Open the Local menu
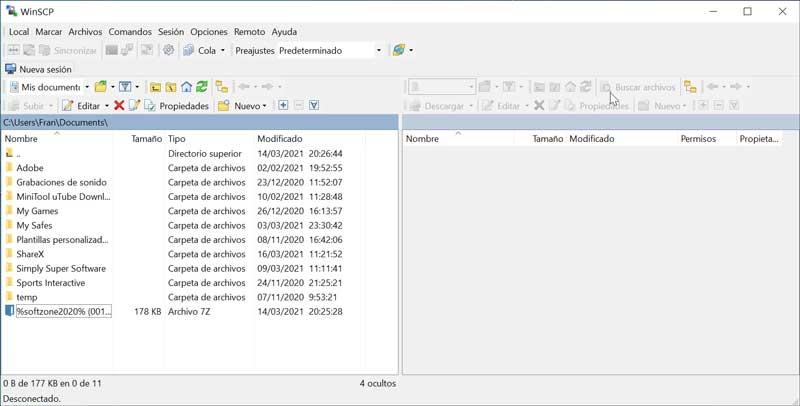Screen dimensions: 800x406 click(19, 32)
